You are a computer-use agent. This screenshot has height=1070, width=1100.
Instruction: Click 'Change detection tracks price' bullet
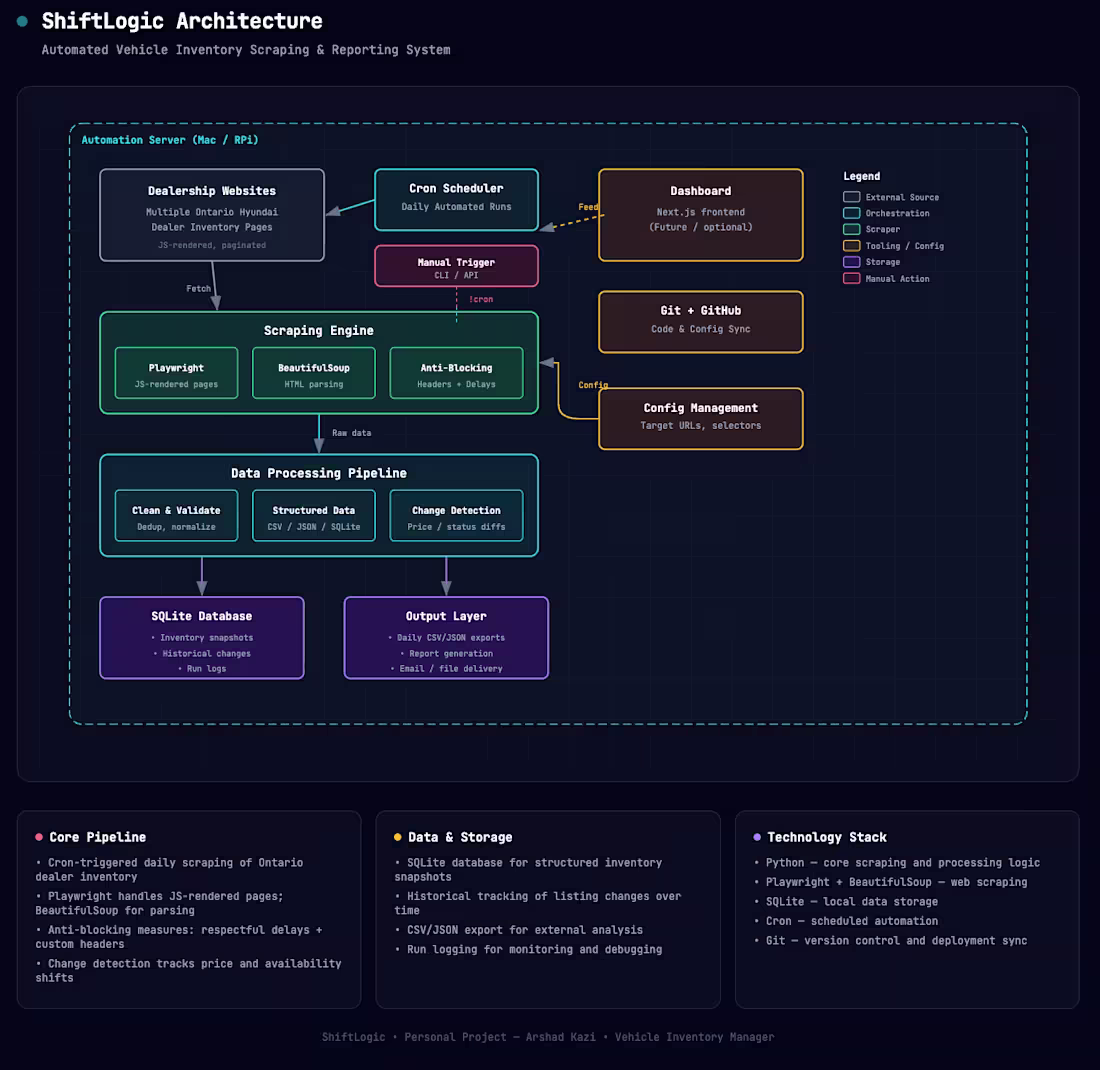(188, 970)
